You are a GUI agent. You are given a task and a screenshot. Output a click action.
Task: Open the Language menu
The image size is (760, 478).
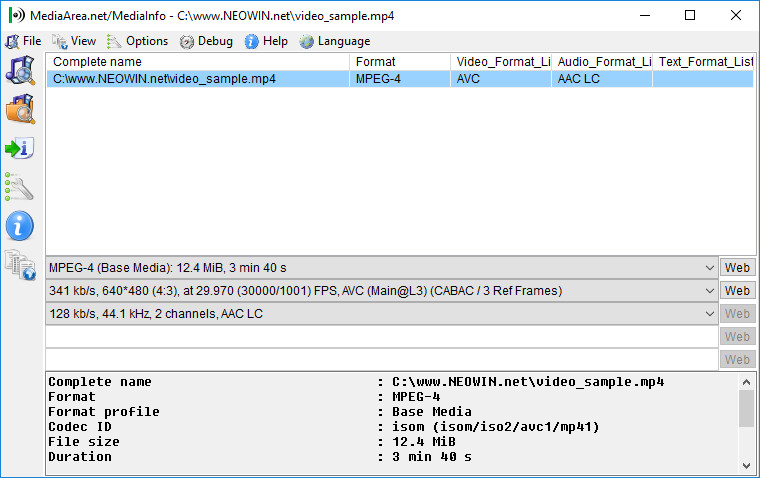335,41
